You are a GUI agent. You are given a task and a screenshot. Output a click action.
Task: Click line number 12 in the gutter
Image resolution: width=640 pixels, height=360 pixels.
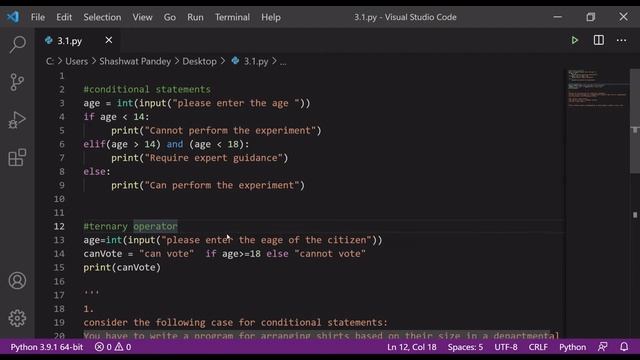(59, 226)
